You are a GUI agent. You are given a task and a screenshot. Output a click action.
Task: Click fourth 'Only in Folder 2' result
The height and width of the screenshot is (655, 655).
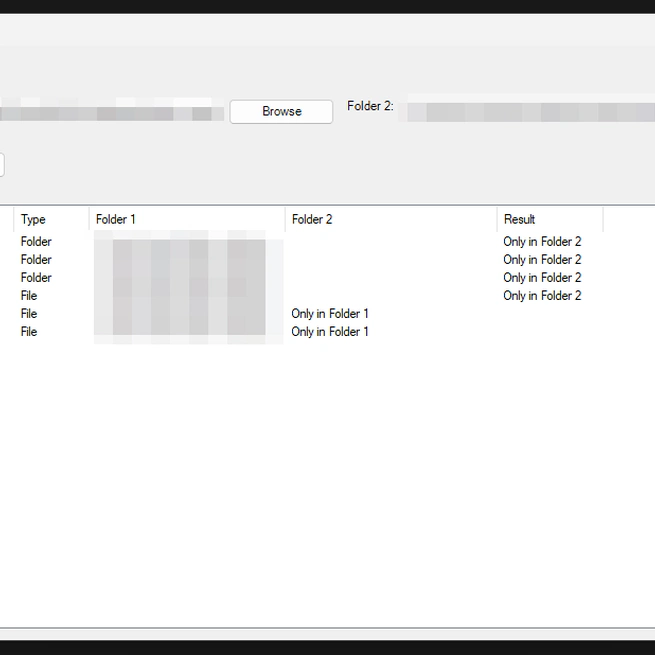[x=542, y=295]
